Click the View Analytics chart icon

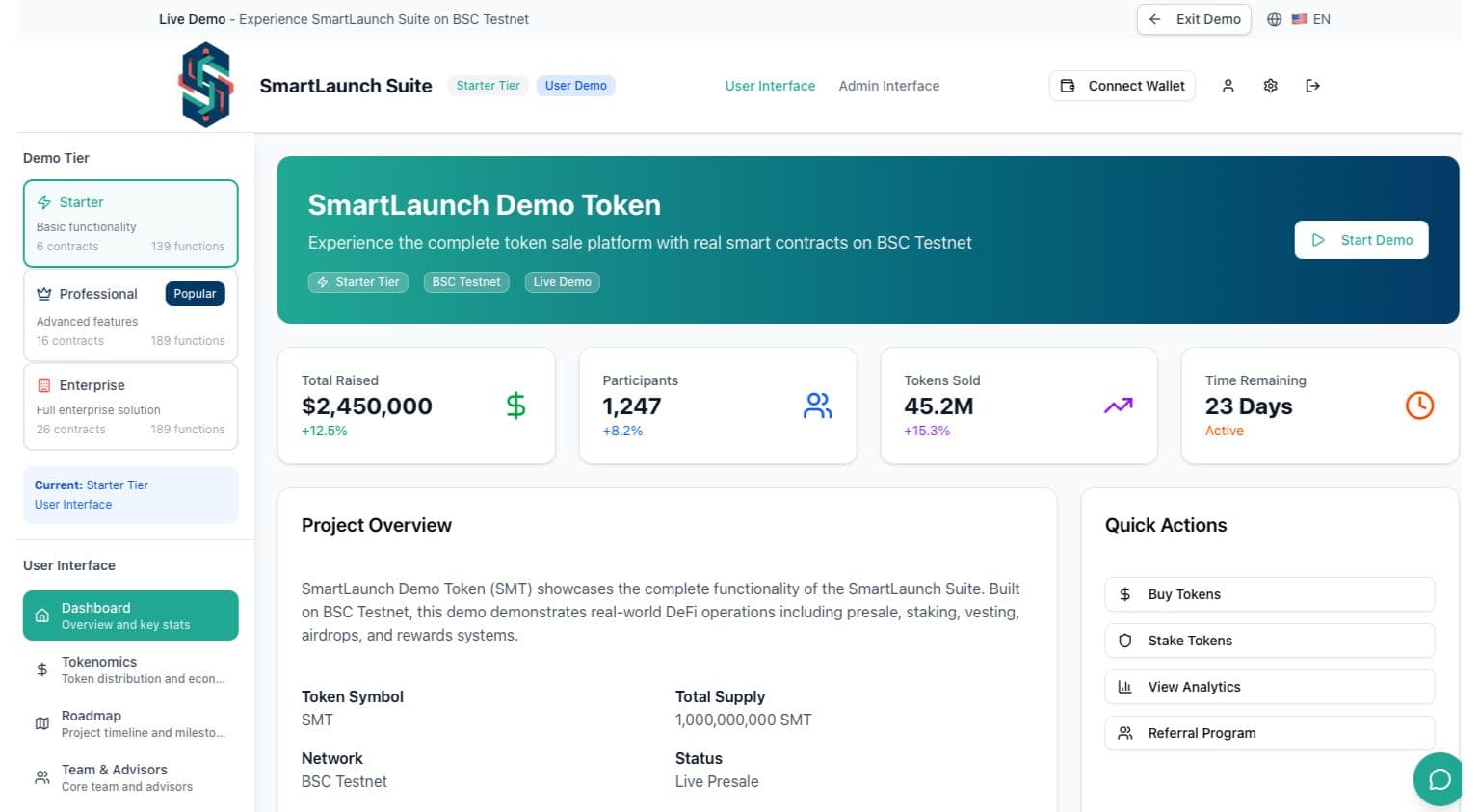[x=1125, y=687]
